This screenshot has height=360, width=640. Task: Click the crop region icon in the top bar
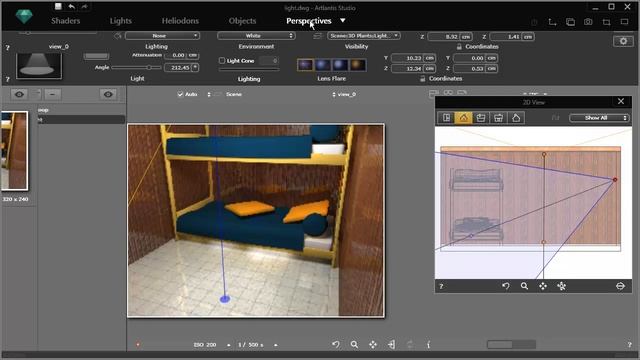click(607, 22)
